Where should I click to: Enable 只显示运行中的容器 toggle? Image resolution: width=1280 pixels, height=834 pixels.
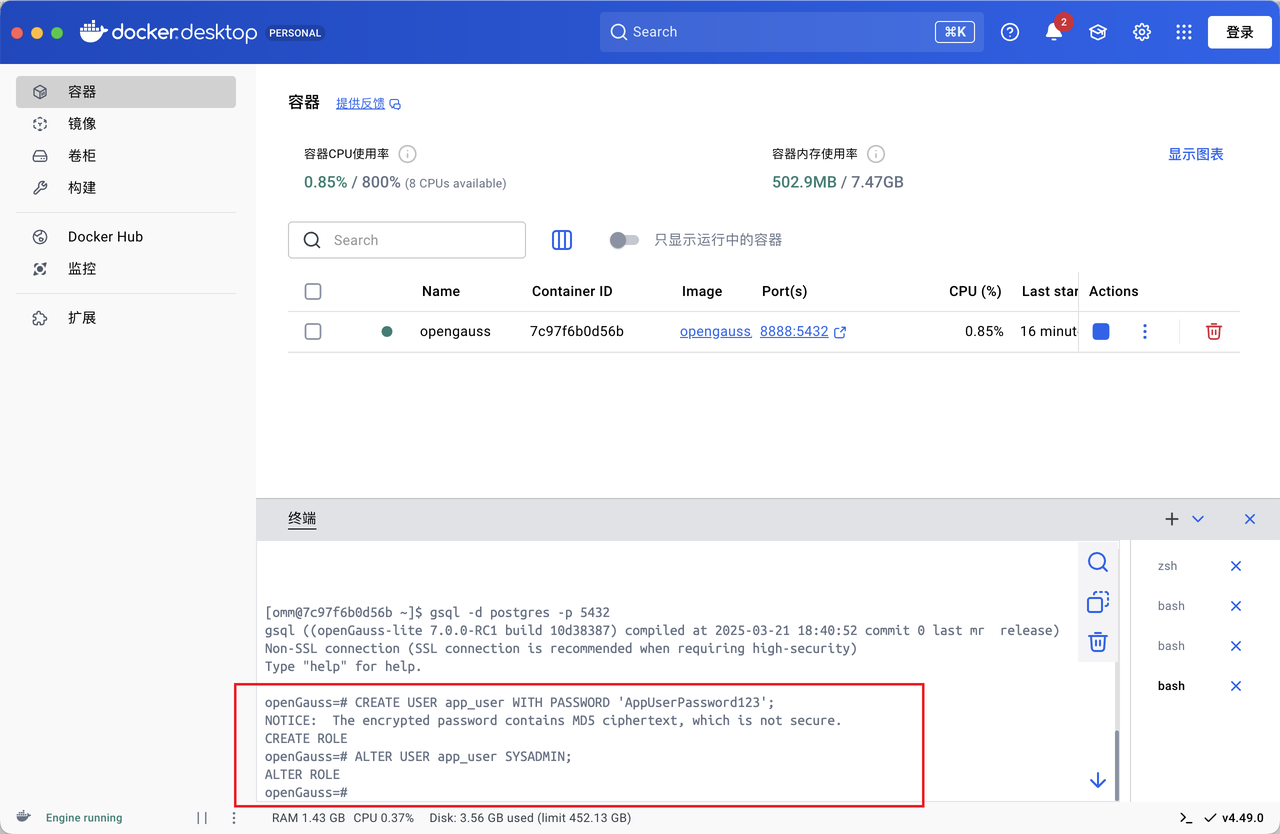[624, 240]
